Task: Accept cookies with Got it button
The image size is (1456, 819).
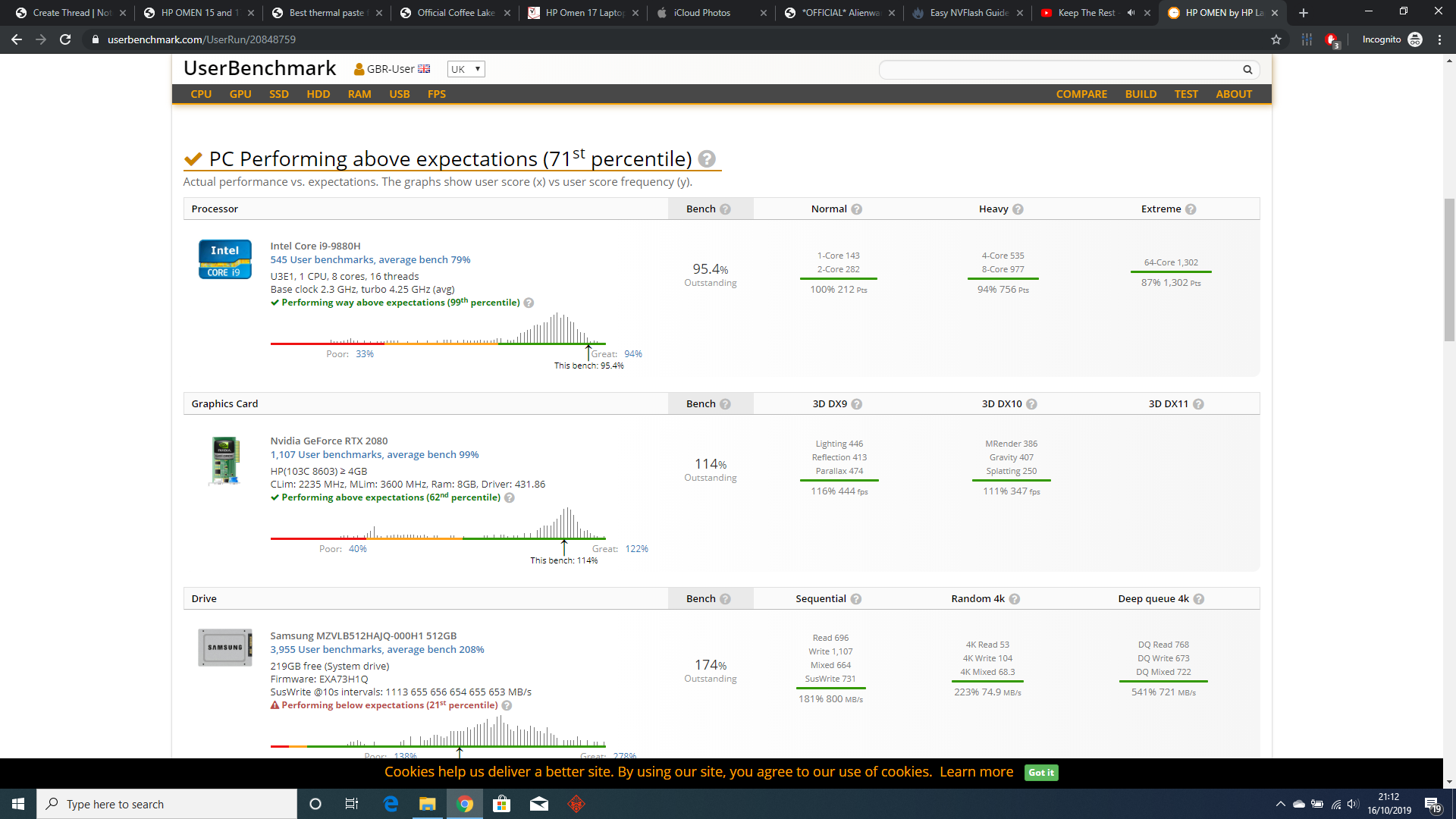Action: point(1041,773)
